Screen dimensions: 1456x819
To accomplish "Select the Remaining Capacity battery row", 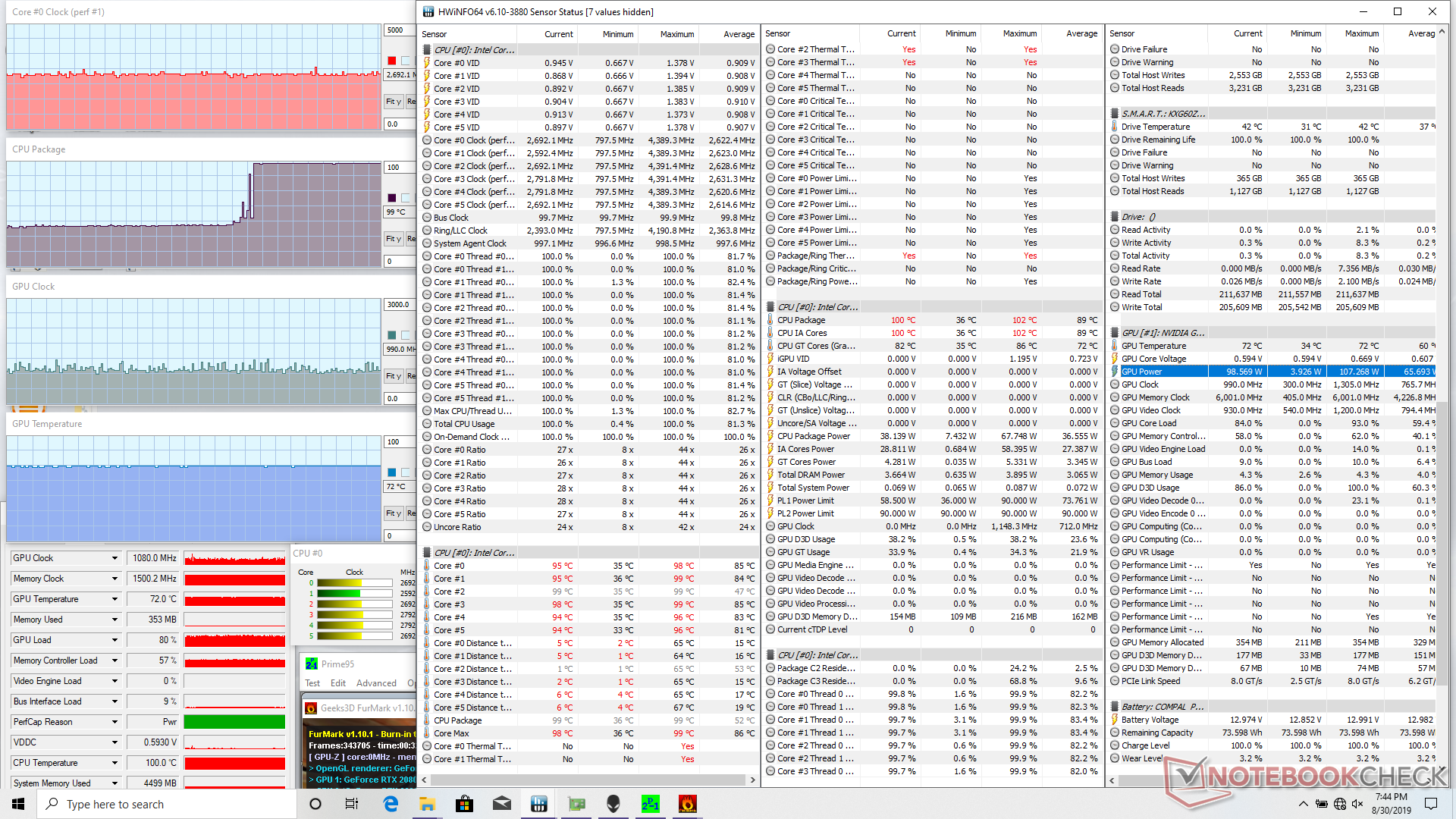I will tap(1272, 733).
